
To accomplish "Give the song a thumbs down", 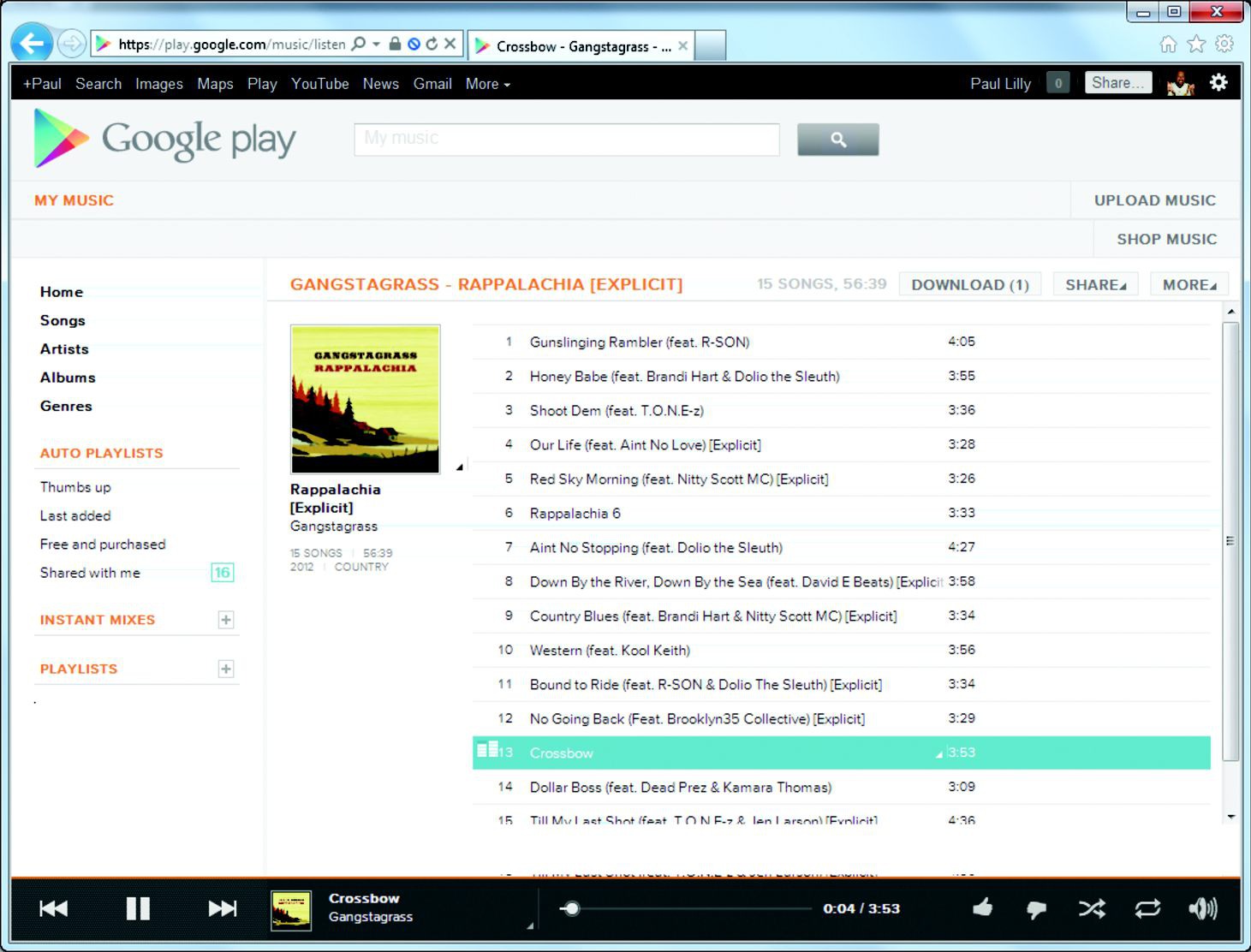I will [x=1036, y=909].
